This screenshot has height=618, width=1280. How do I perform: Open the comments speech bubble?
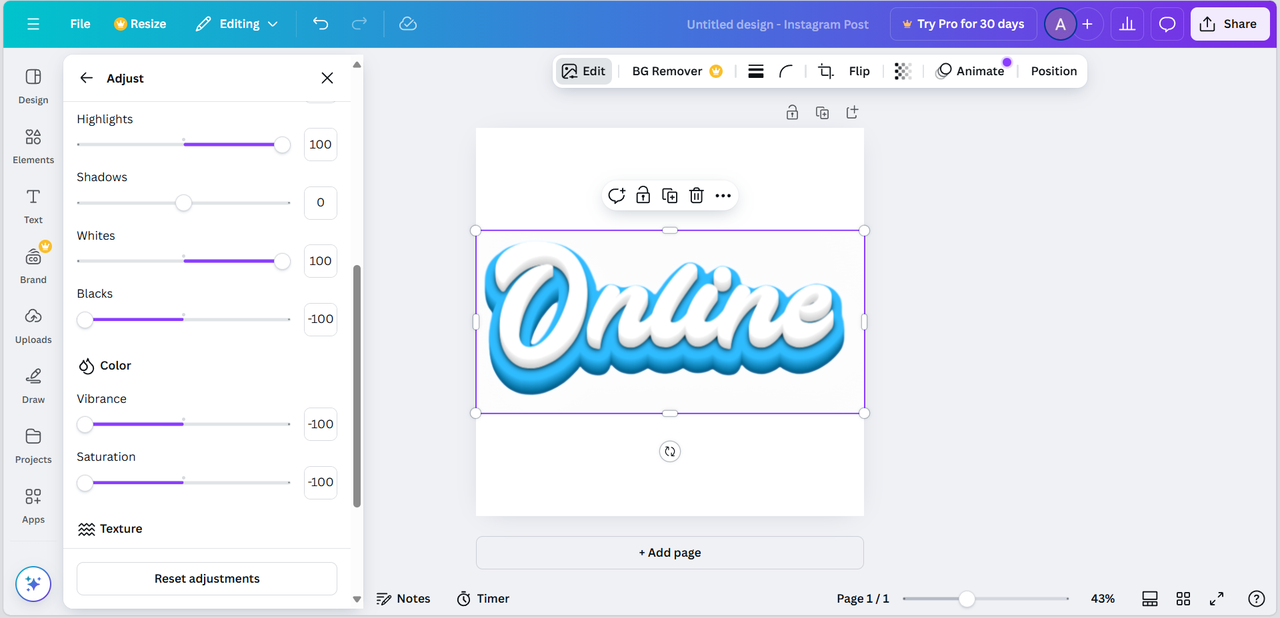[1167, 24]
